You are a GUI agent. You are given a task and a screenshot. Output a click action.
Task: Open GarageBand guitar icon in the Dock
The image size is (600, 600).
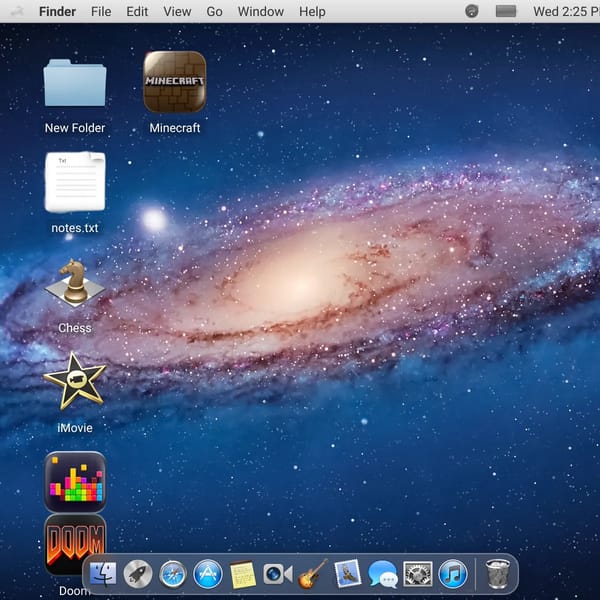point(313,574)
